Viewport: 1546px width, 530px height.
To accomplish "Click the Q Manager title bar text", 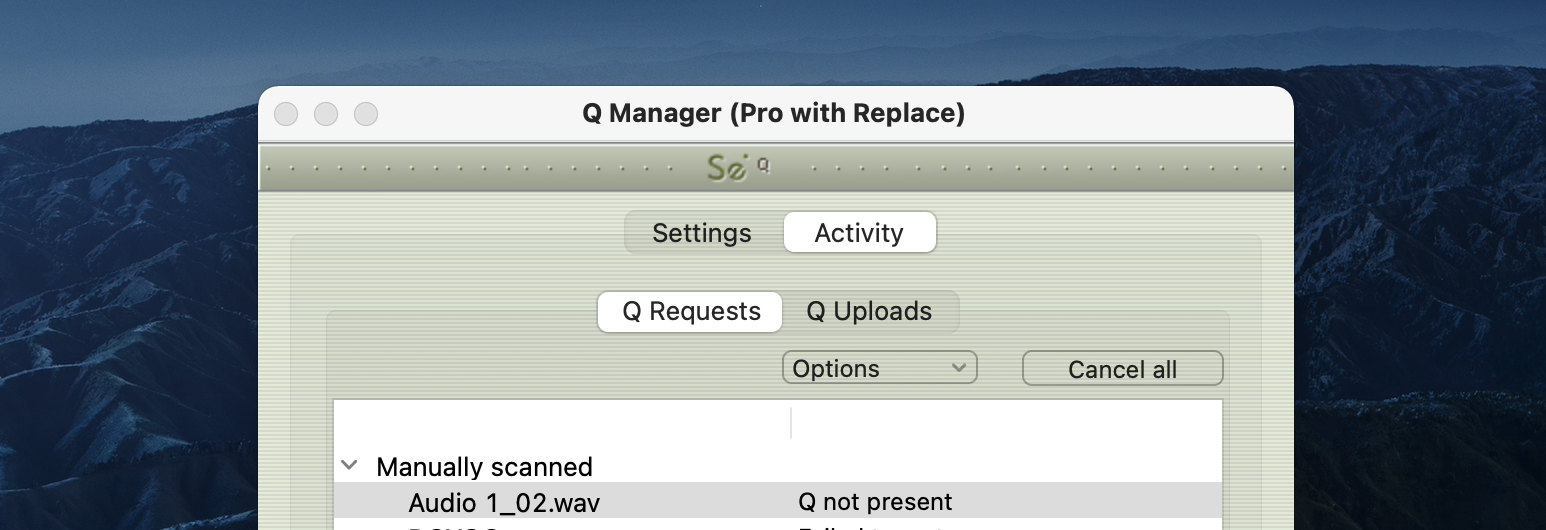I will click(x=773, y=113).
